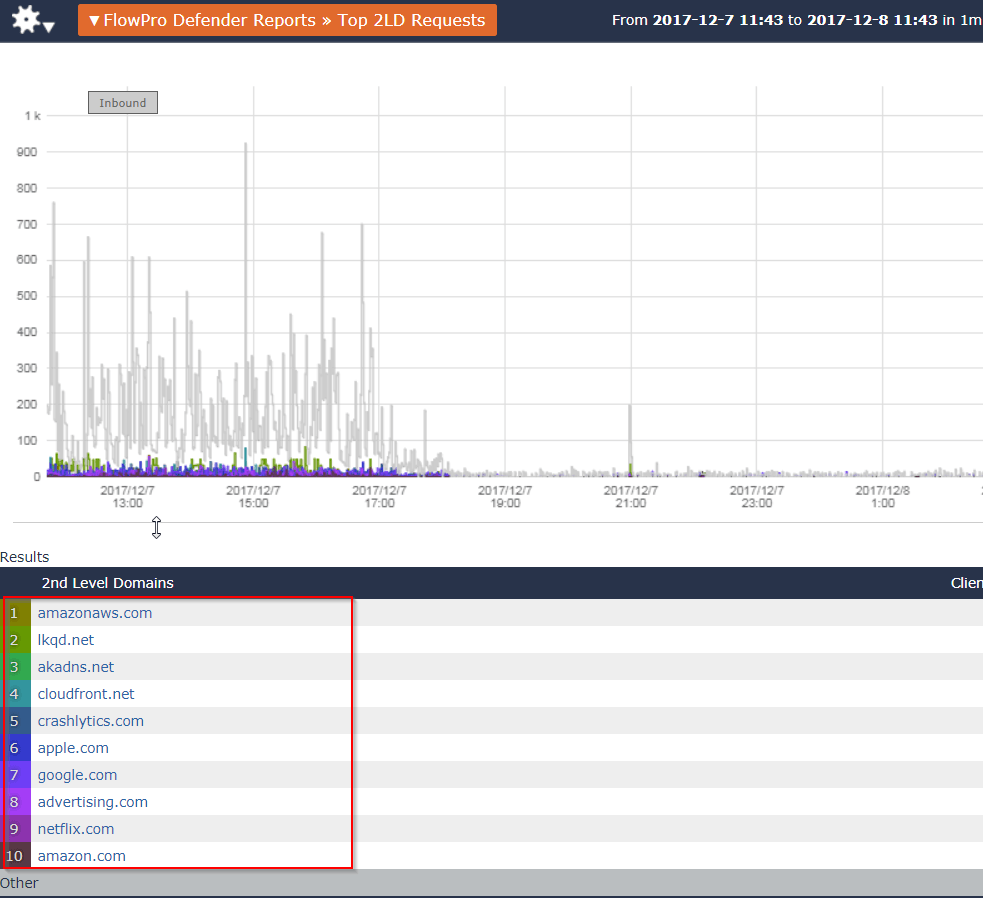The width and height of the screenshot is (983, 898).
Task: Click the report start date 2017-12-7 11:43
Action: pos(718,20)
